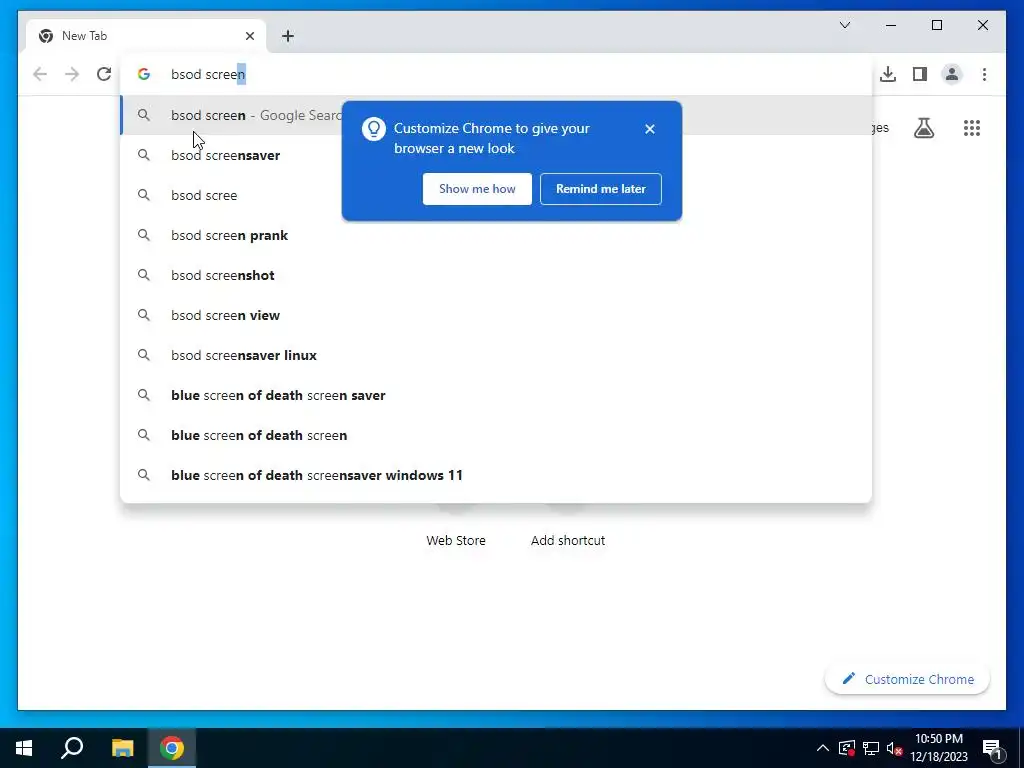Open the network tray icon
1024x768 pixels.
[871, 748]
